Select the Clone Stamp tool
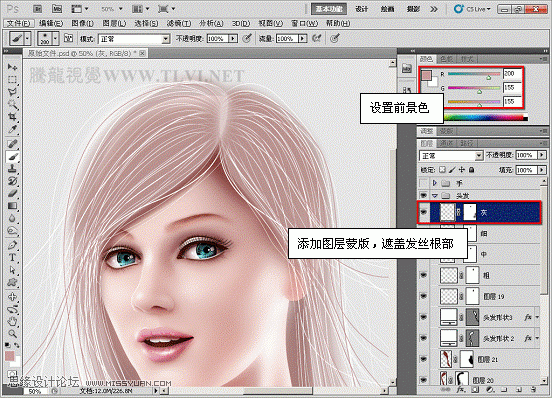This screenshot has height=398, width=552. (13, 169)
